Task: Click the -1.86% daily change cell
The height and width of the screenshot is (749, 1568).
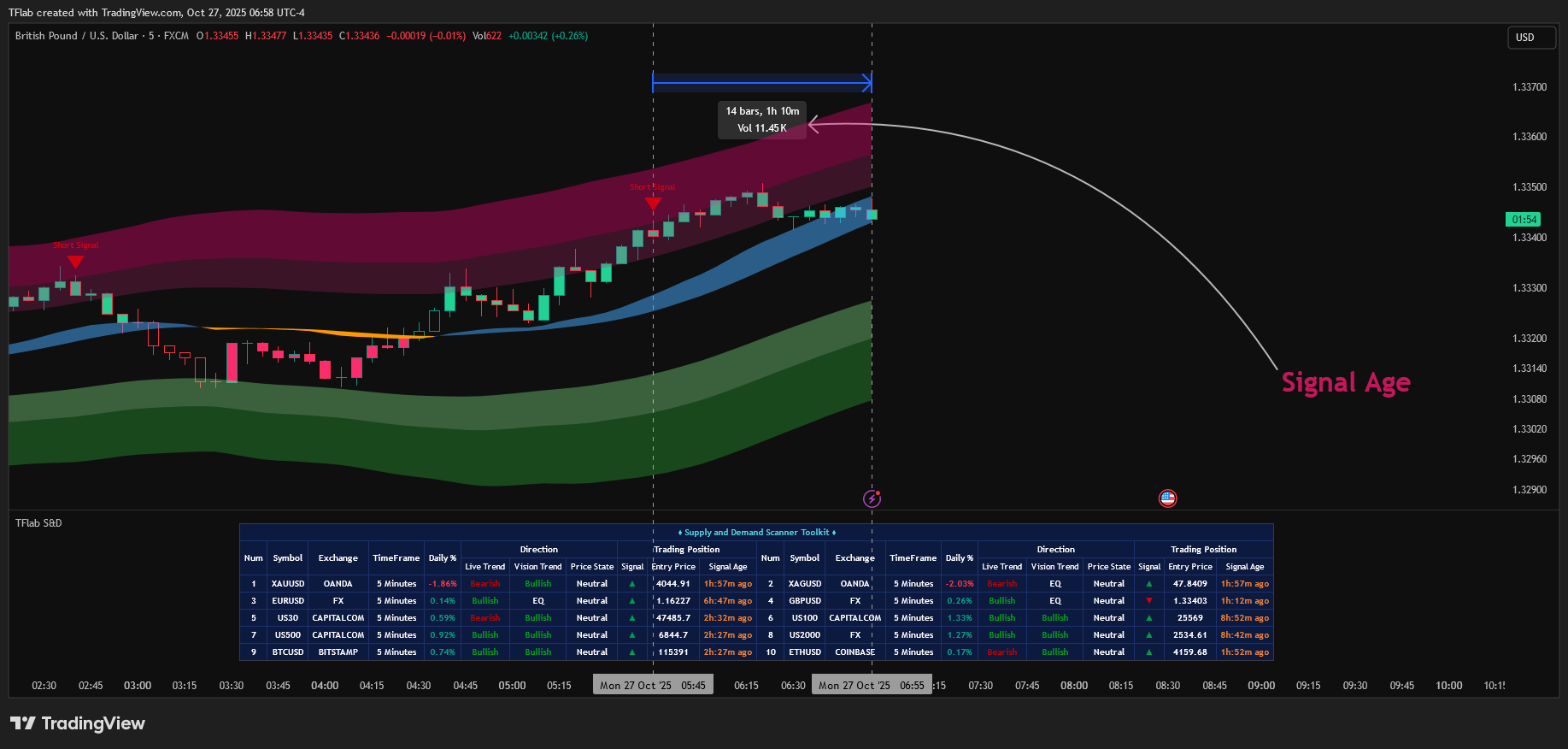Action: [443, 584]
